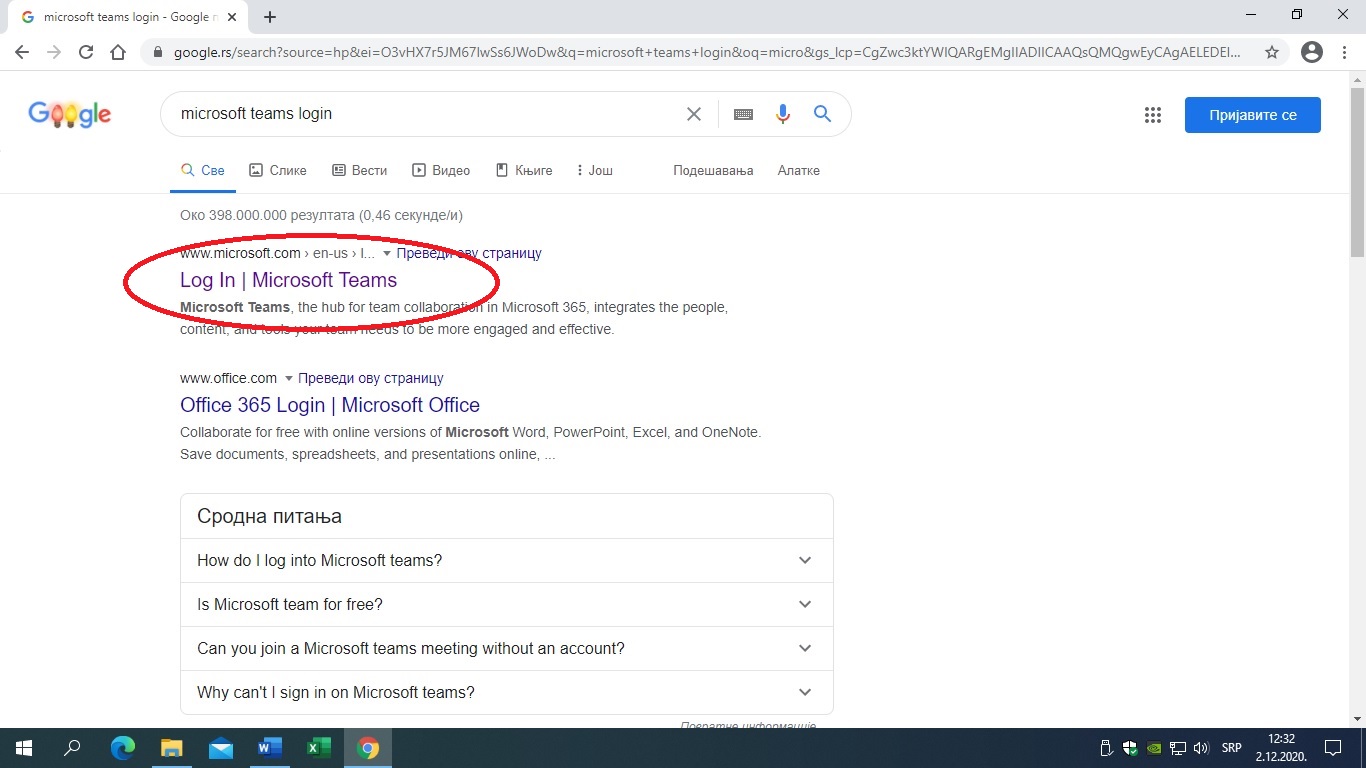The height and width of the screenshot is (768, 1366).
Task: Submit search with magnifier icon
Action: pyautogui.click(x=822, y=114)
